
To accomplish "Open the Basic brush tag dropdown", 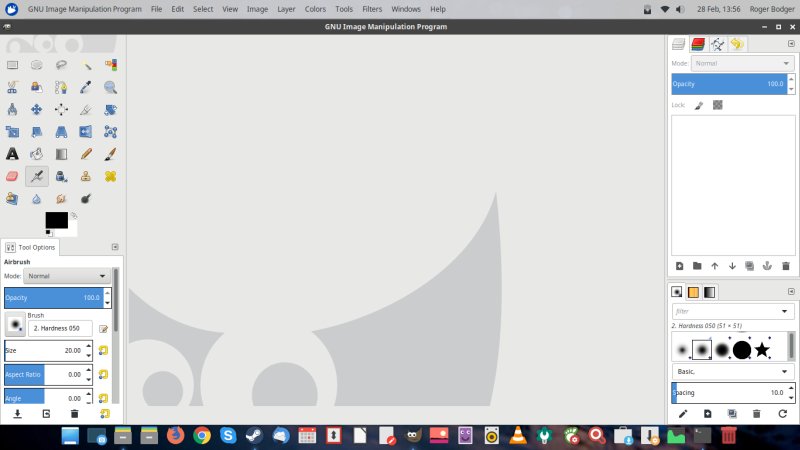I will (x=732, y=371).
